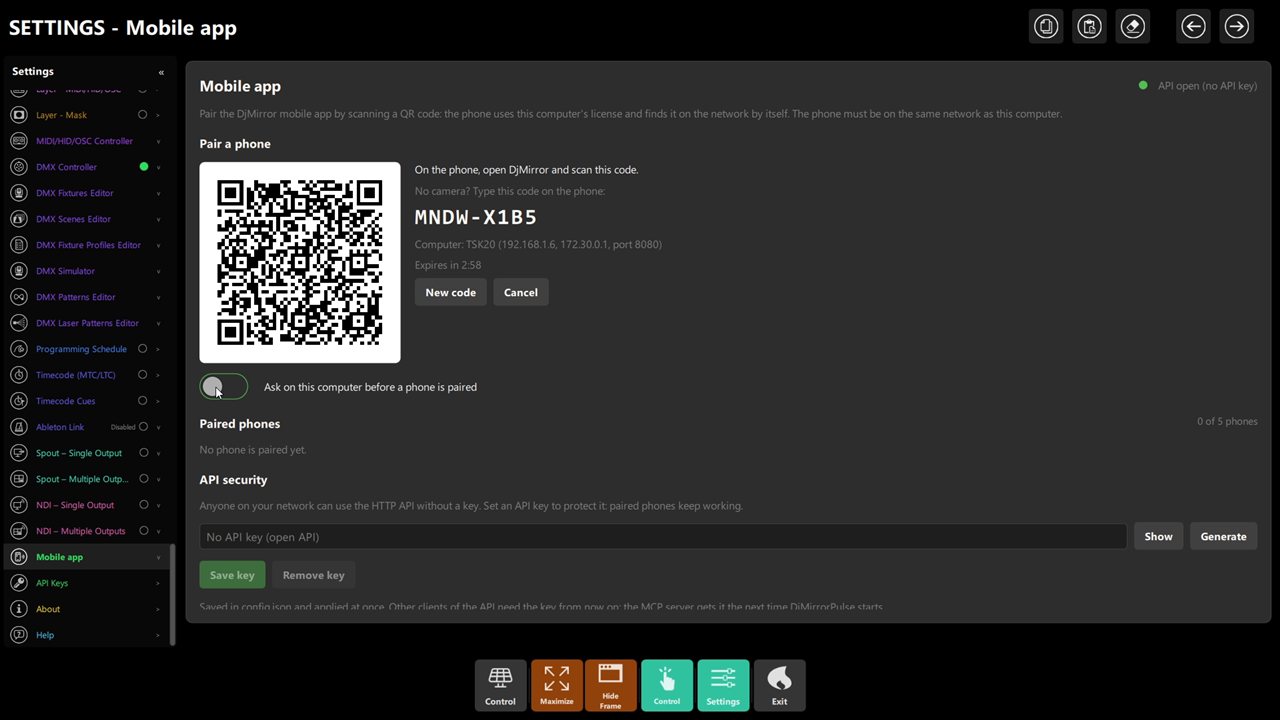Open the grid-icon Control button in bottom bar
The image size is (1280, 720).
(500, 685)
